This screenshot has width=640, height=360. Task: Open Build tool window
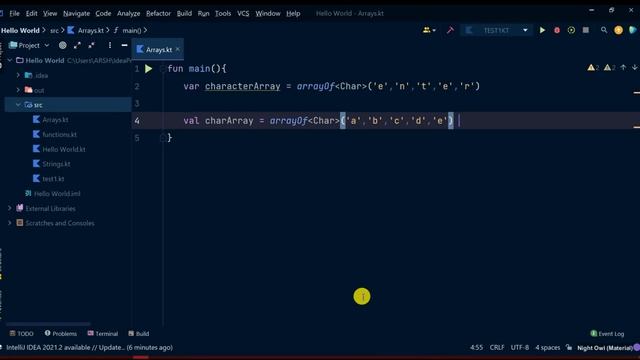(x=139, y=333)
